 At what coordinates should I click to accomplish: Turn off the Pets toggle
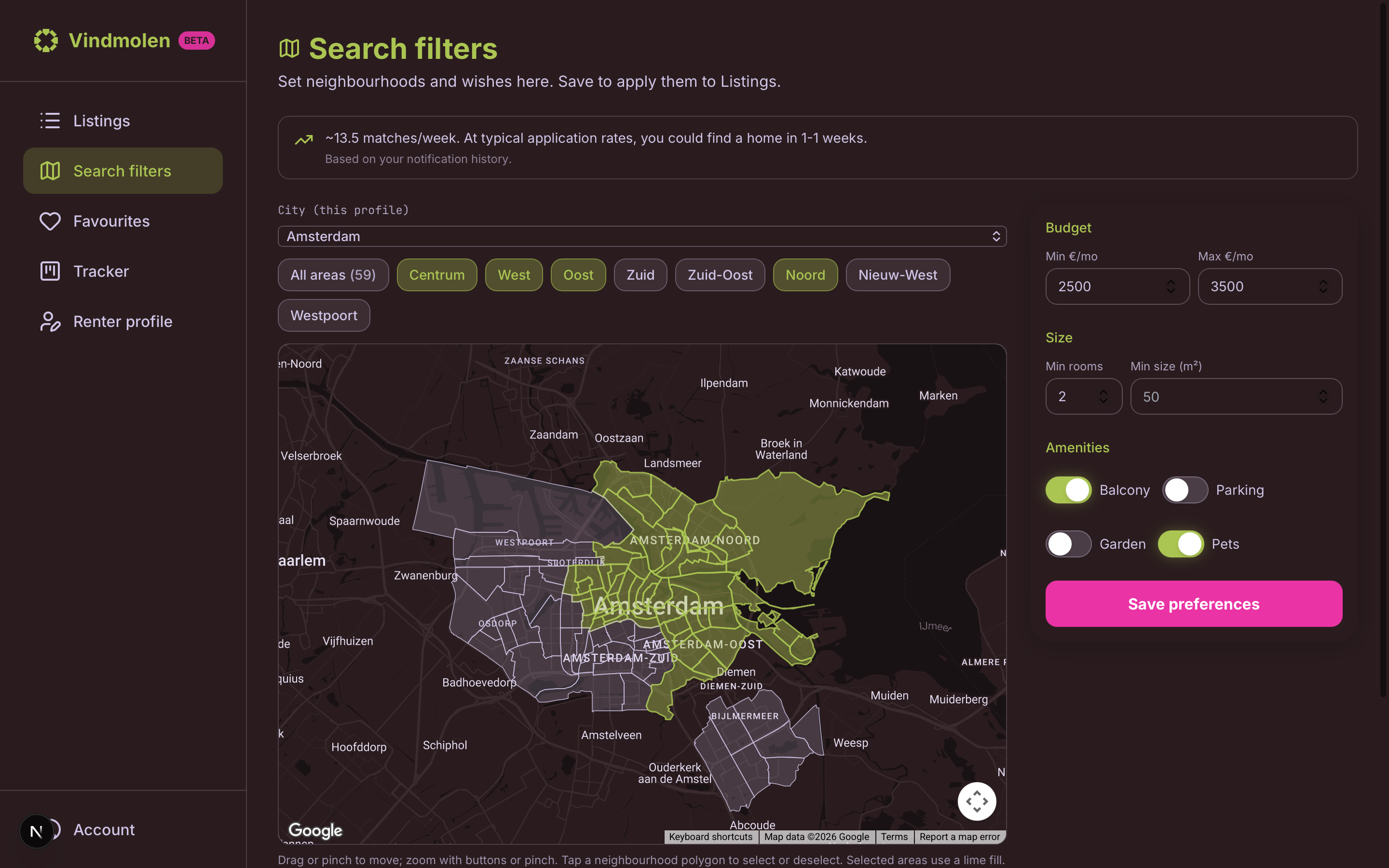coord(1181,543)
